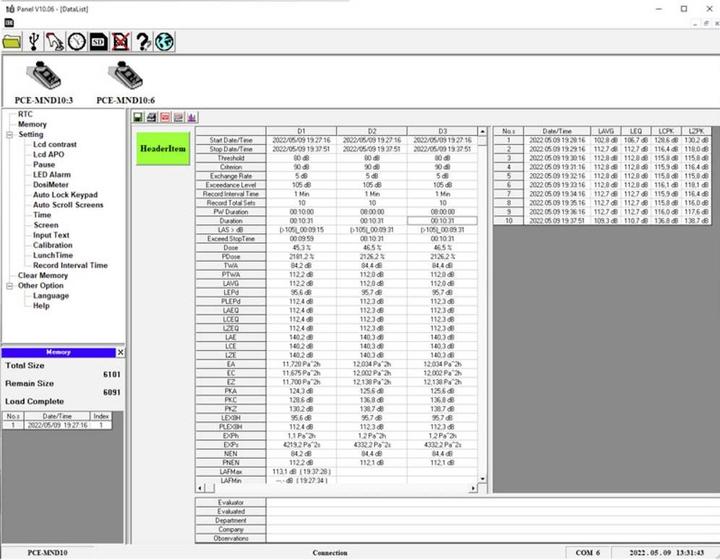Click the crossed-out red memory clear icon
The height and width of the screenshot is (560, 720).
(x=120, y=42)
